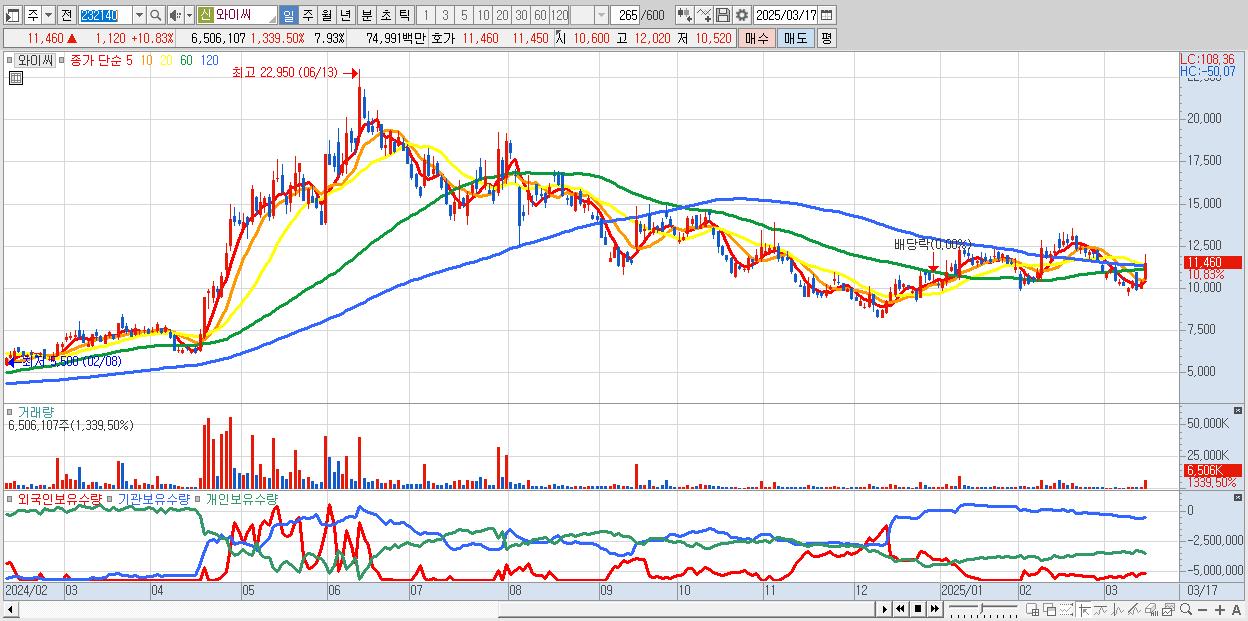1248x621 pixels.
Task: Select the 일 (daily) period tab
Action: click(x=288, y=15)
